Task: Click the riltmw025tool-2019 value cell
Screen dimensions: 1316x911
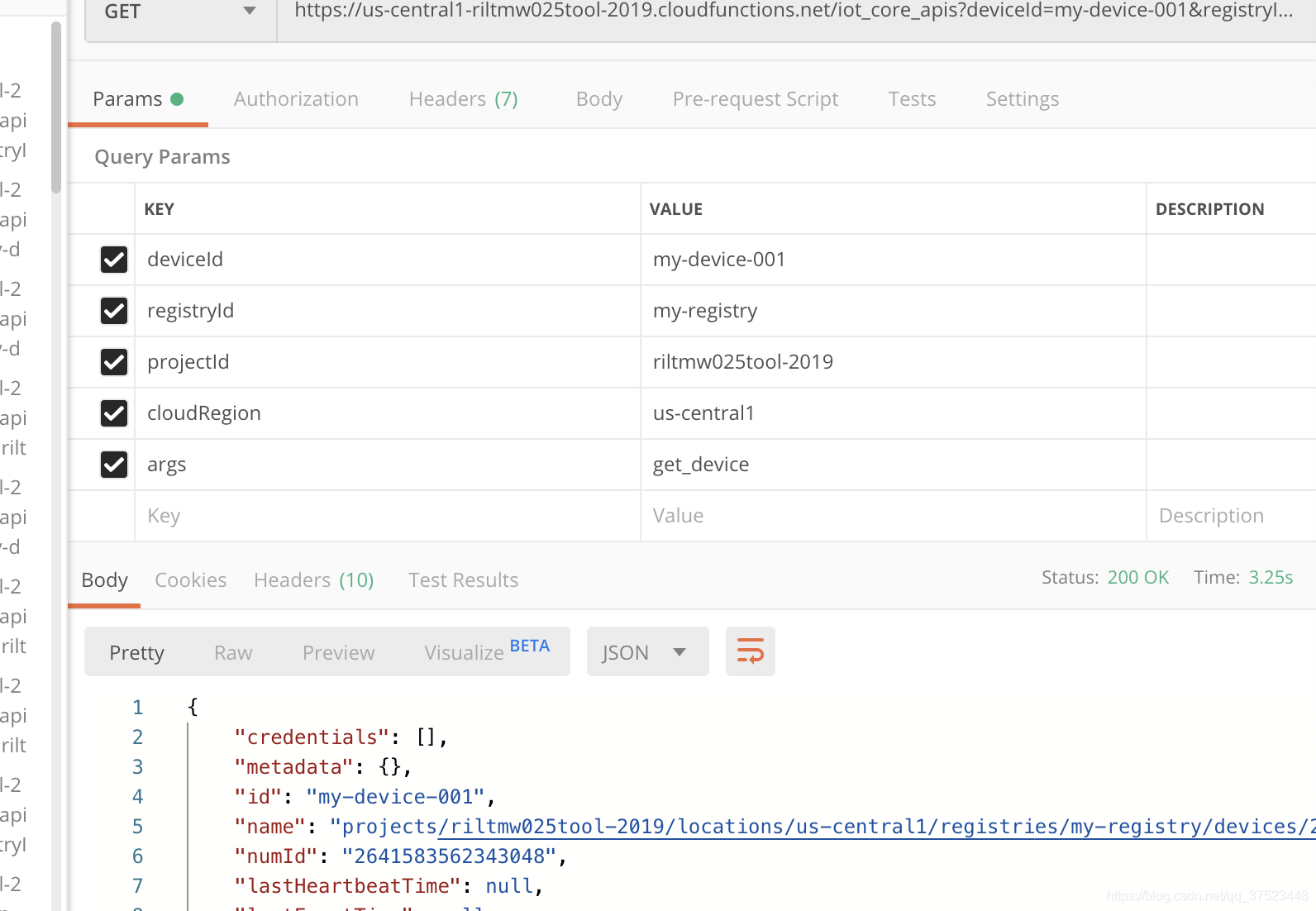Action: coord(894,362)
